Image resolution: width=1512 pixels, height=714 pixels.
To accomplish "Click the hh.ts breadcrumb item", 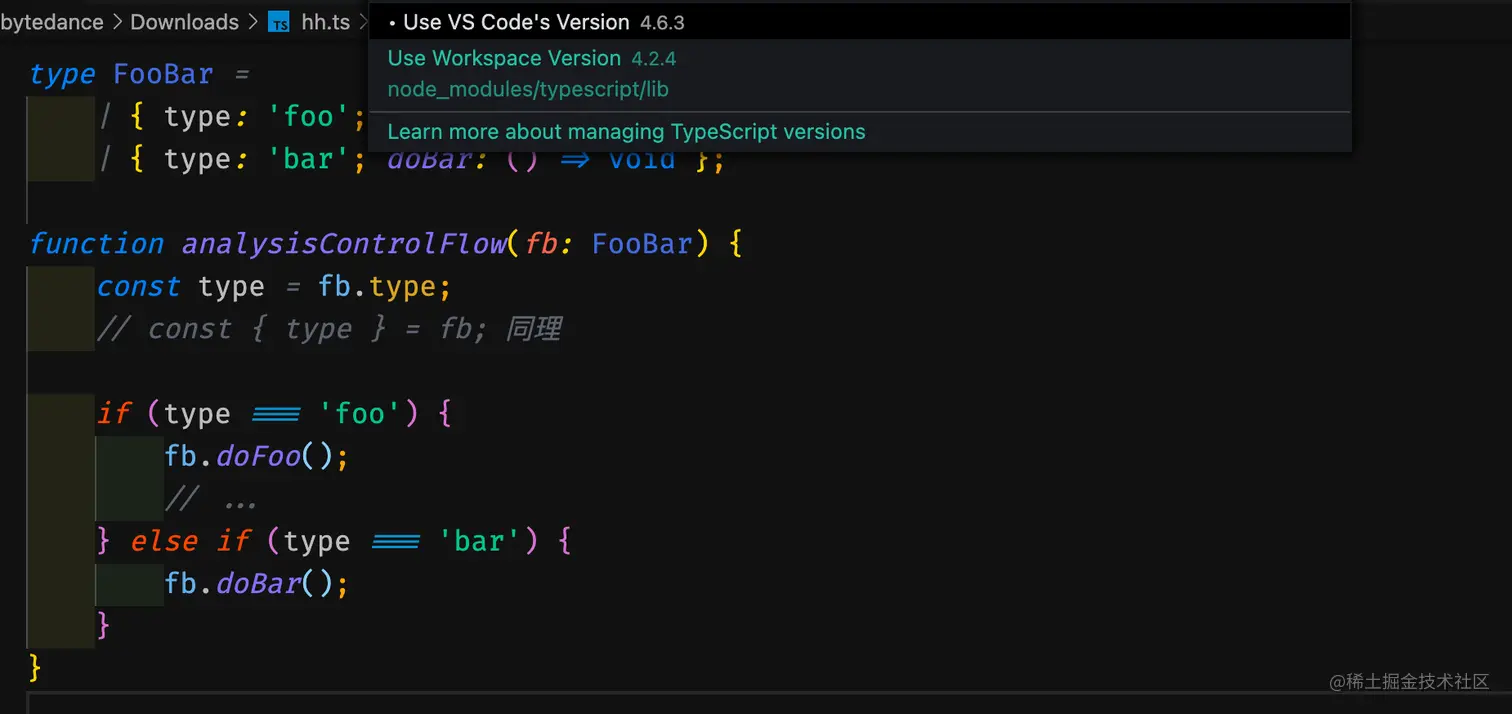I will [325, 22].
